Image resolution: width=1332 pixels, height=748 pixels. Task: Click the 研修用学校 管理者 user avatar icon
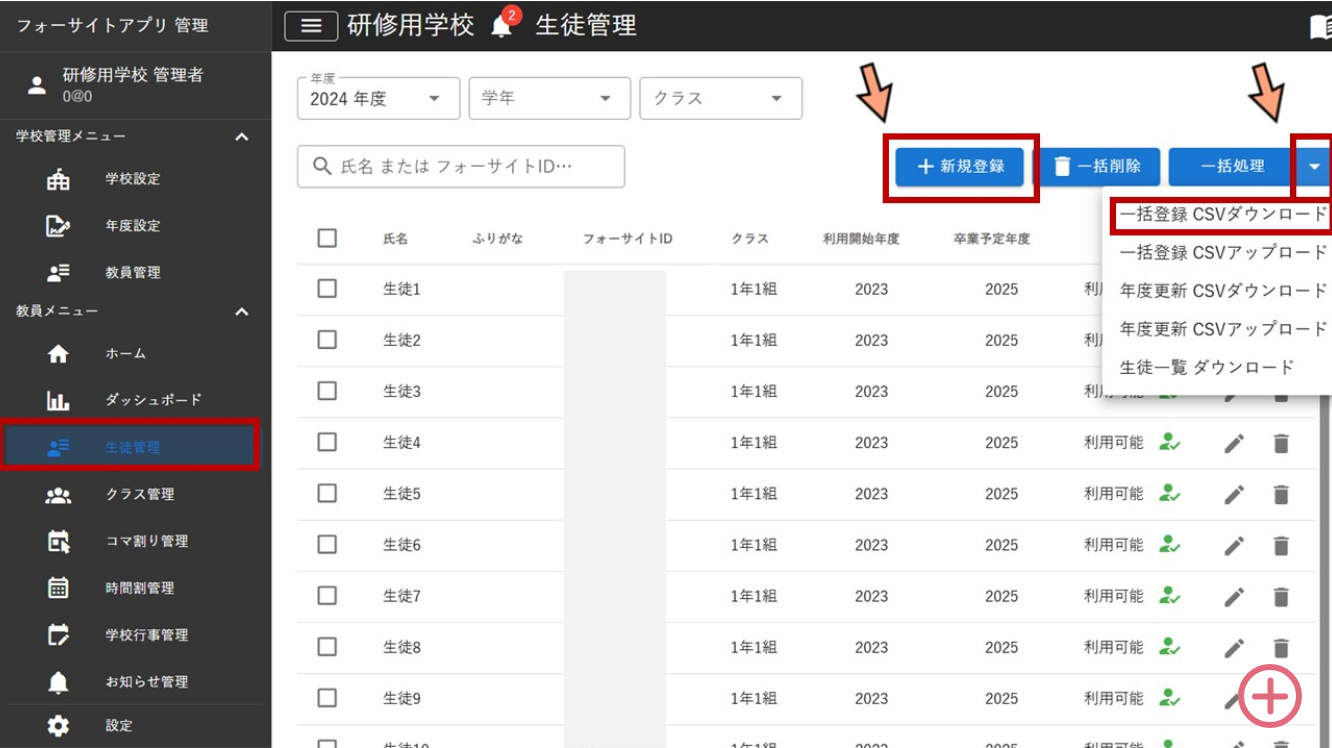click(37, 85)
